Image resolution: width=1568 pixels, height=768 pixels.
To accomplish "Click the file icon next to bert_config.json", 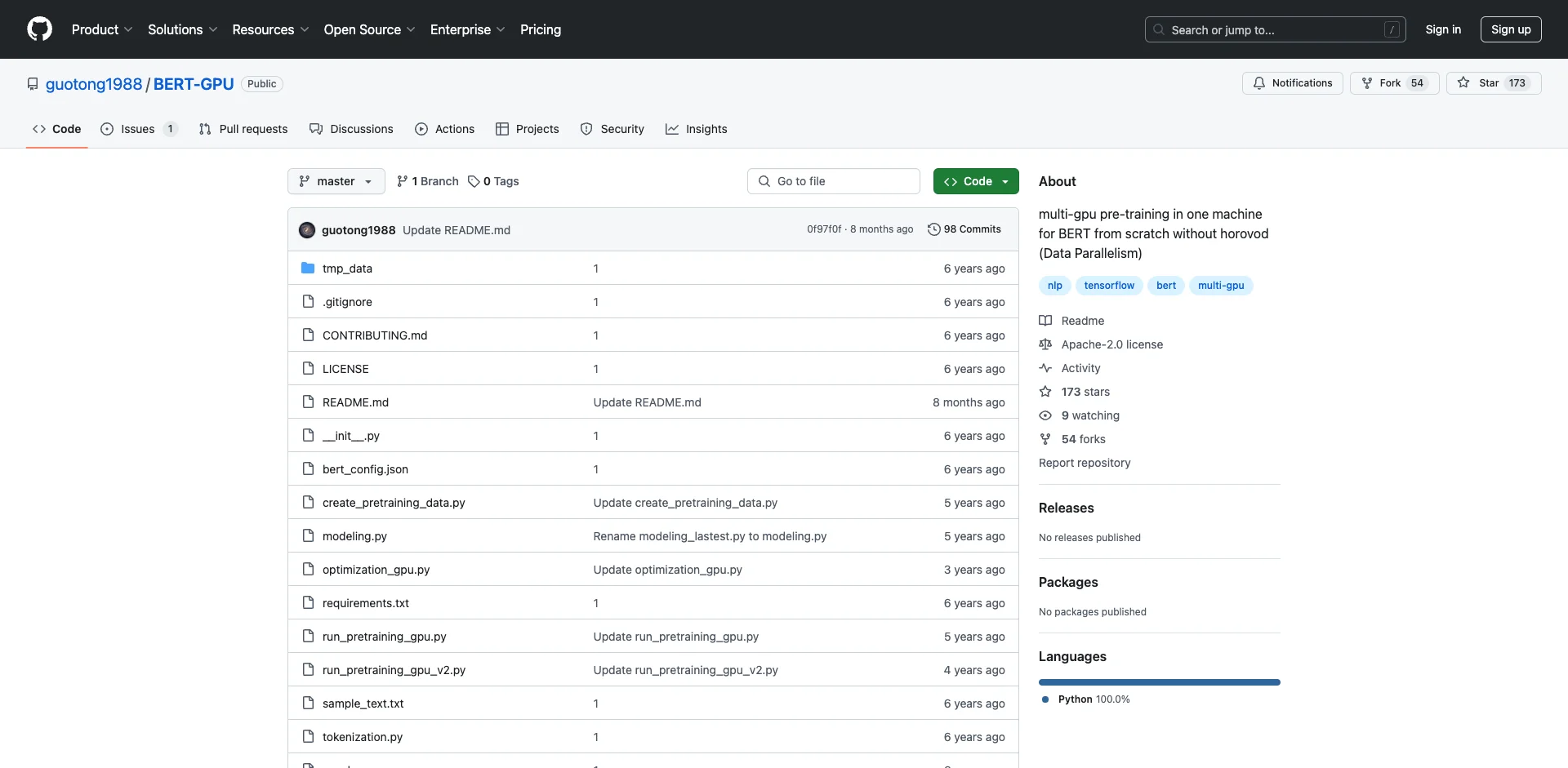I will 308,468.
